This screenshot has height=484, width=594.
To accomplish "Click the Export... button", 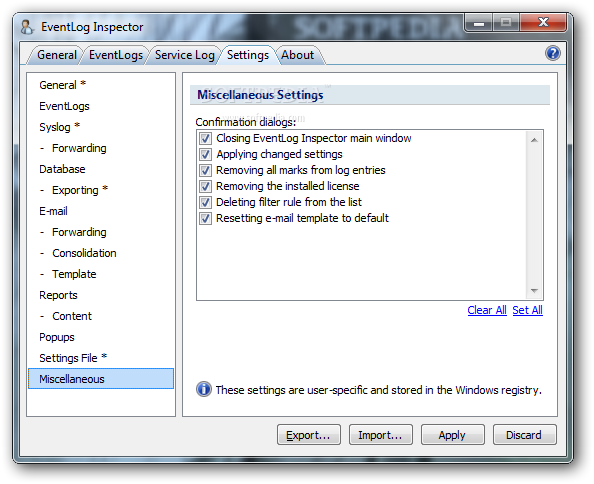I will (x=309, y=435).
